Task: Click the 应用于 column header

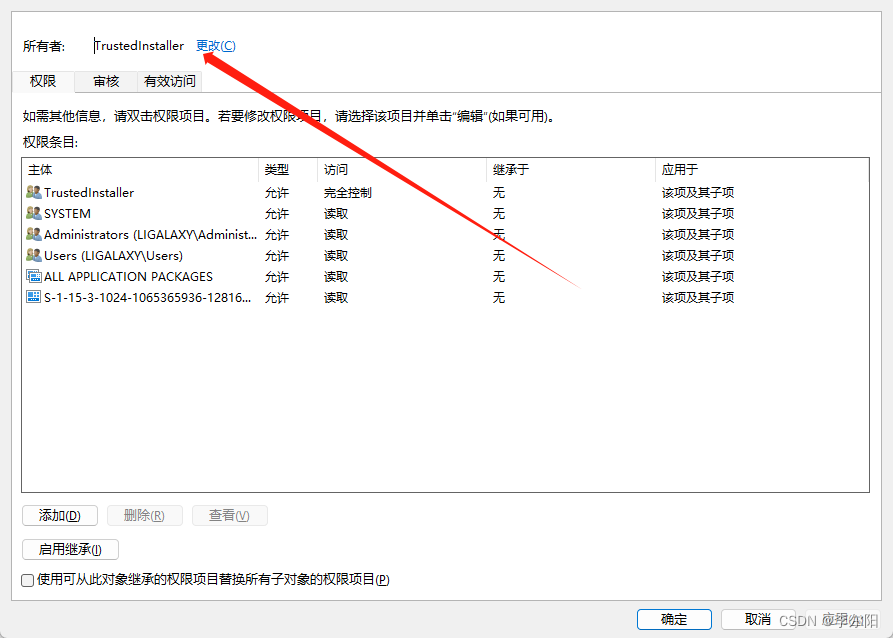Action: 760,169
